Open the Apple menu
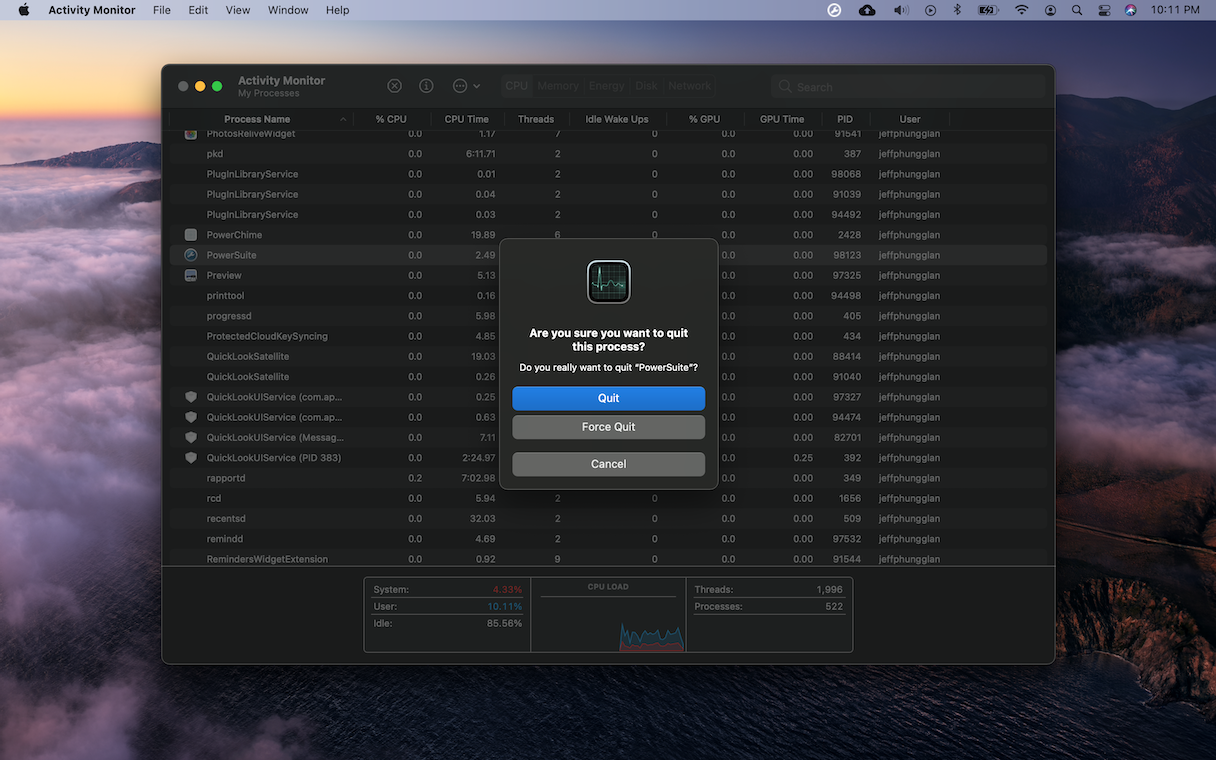The width and height of the screenshot is (1216, 760). coord(24,10)
